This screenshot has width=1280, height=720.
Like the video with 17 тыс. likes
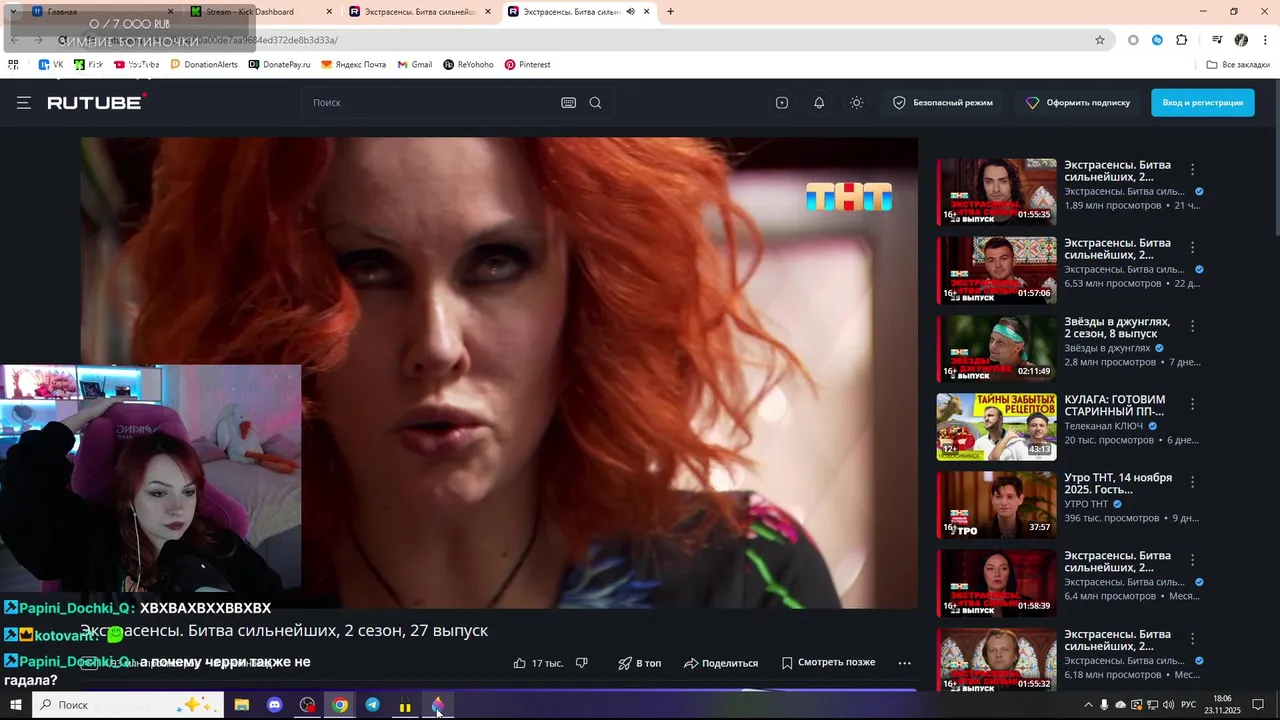tap(538, 663)
